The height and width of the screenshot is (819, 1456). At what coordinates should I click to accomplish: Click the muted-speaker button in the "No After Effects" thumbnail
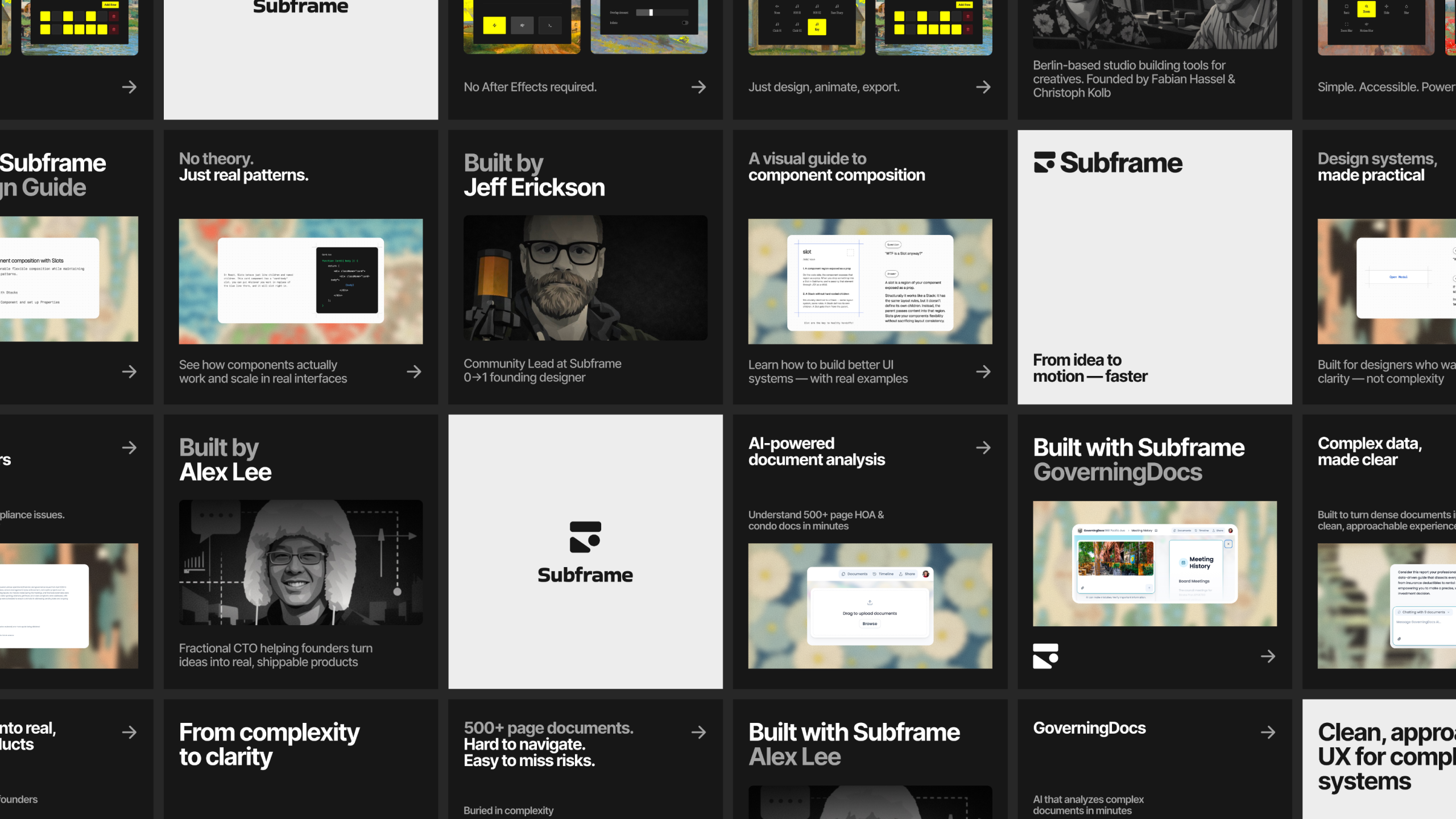pos(522,25)
